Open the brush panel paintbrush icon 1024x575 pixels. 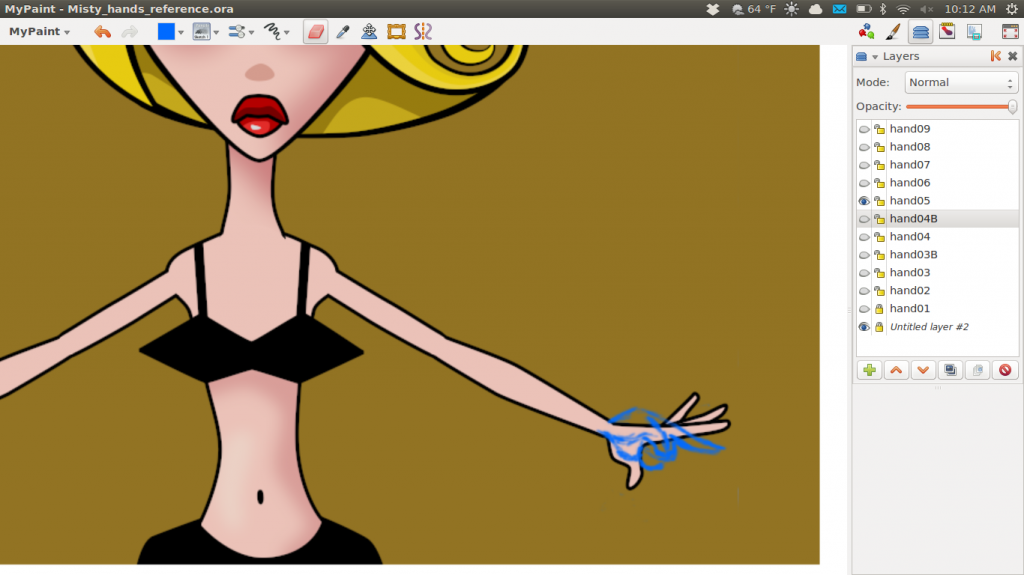tap(893, 31)
